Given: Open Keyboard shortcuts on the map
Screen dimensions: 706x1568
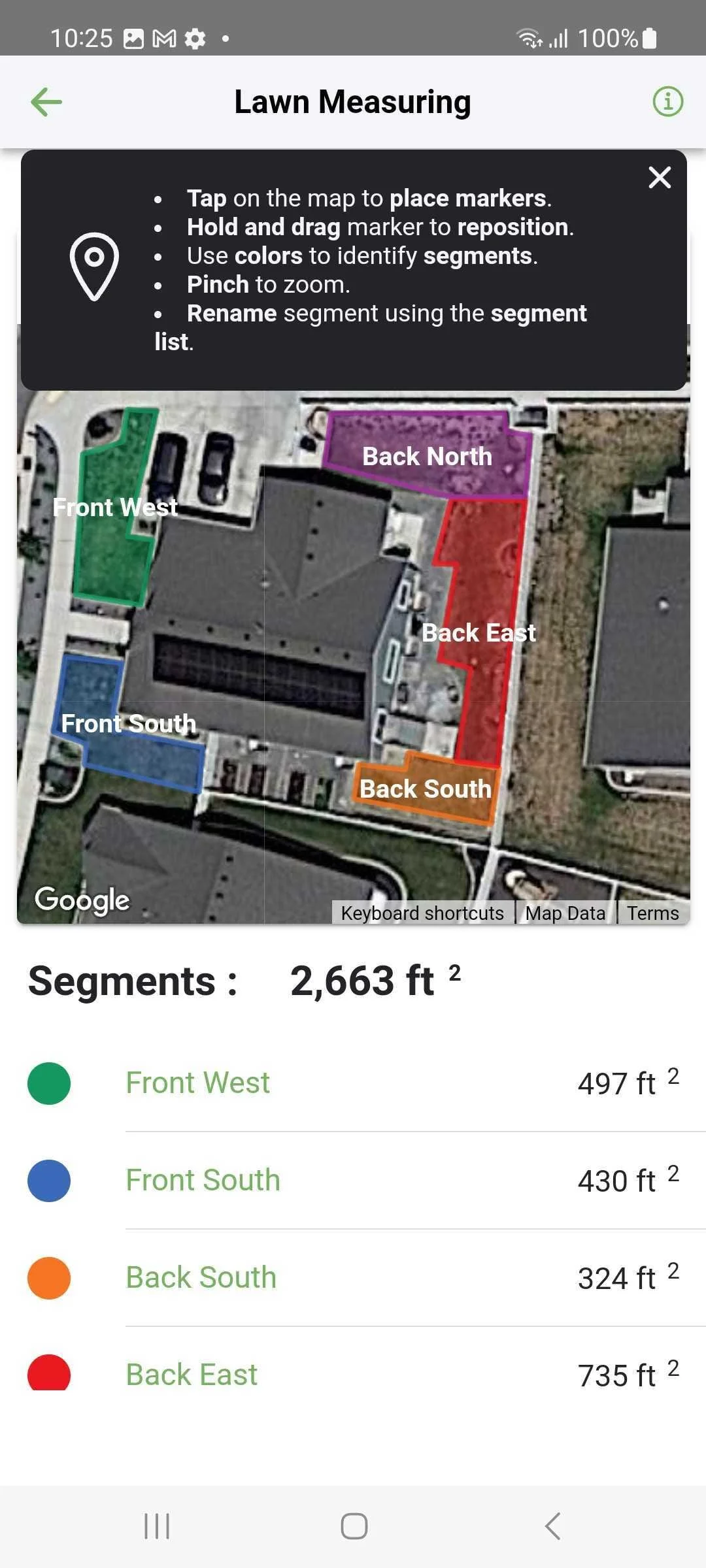Looking at the screenshot, I should pos(422,913).
